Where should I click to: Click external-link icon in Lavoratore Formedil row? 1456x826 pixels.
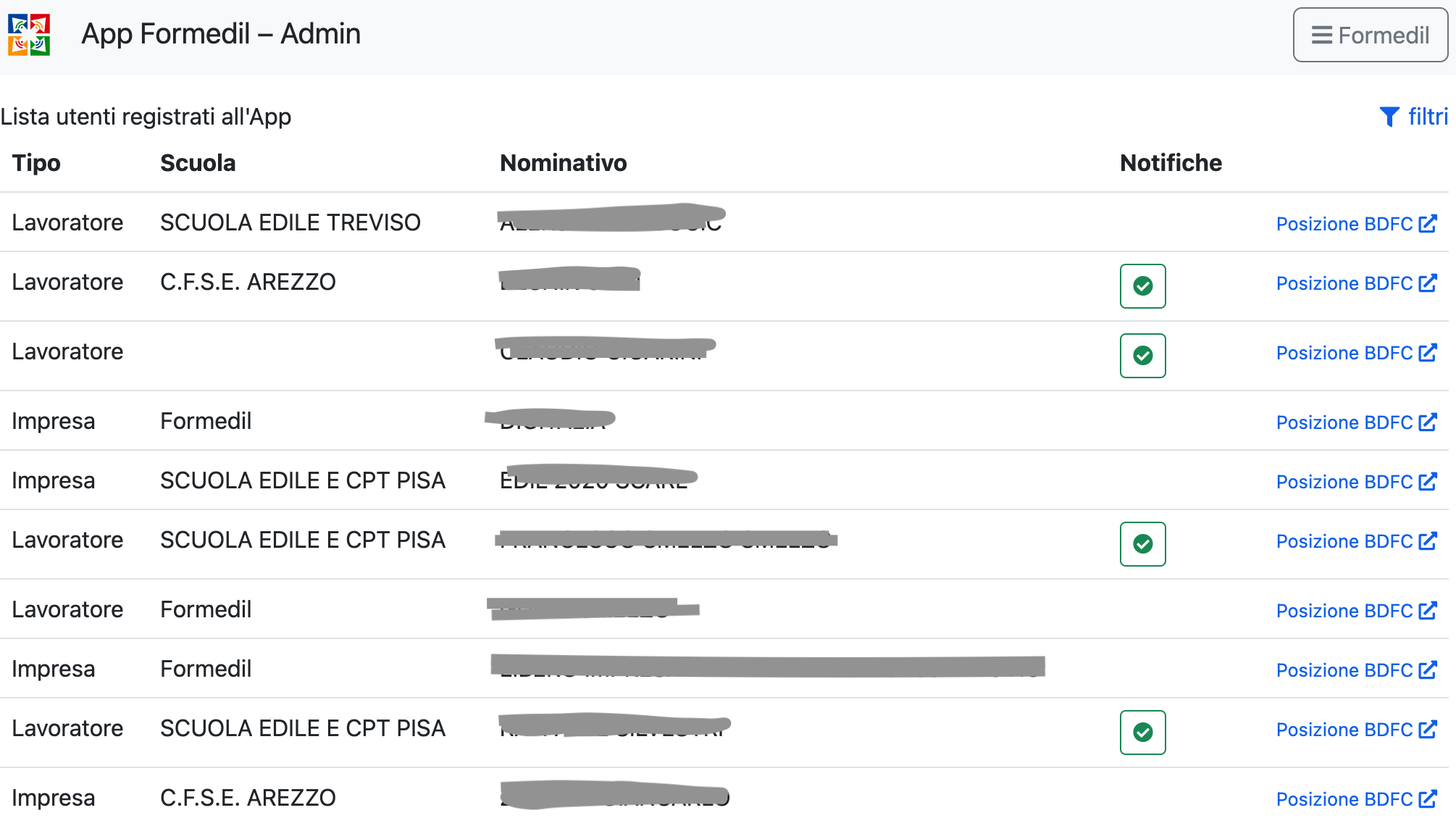point(1428,611)
